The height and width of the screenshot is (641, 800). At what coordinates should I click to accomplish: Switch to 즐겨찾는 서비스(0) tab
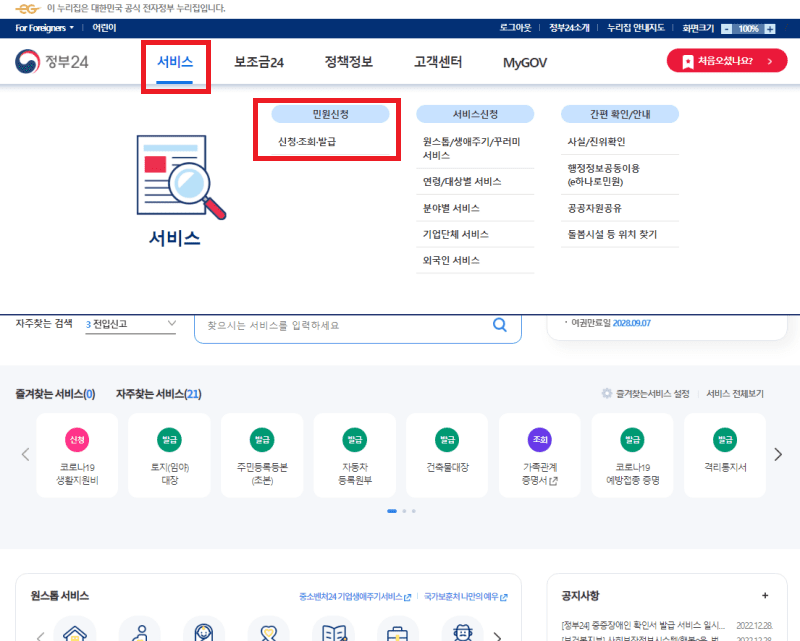tap(55, 394)
